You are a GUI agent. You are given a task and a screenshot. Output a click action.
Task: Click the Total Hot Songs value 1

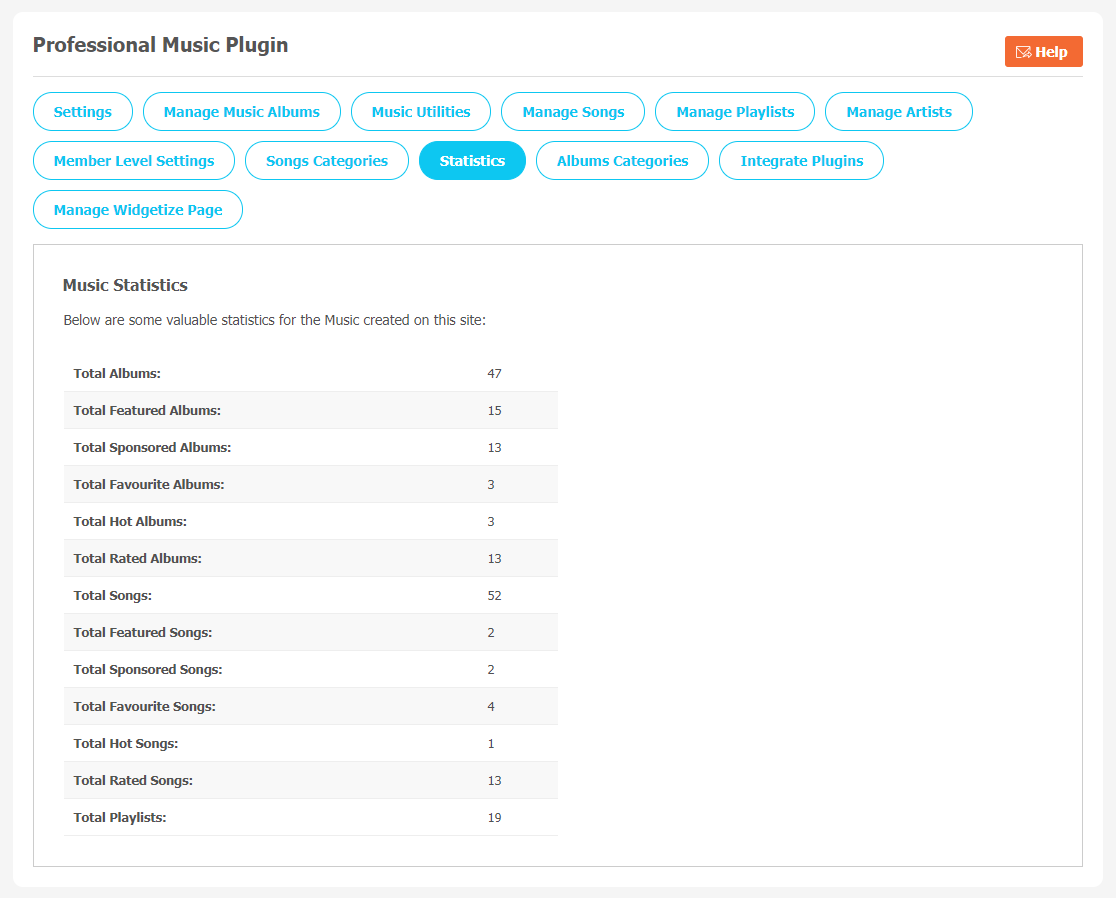coord(491,744)
